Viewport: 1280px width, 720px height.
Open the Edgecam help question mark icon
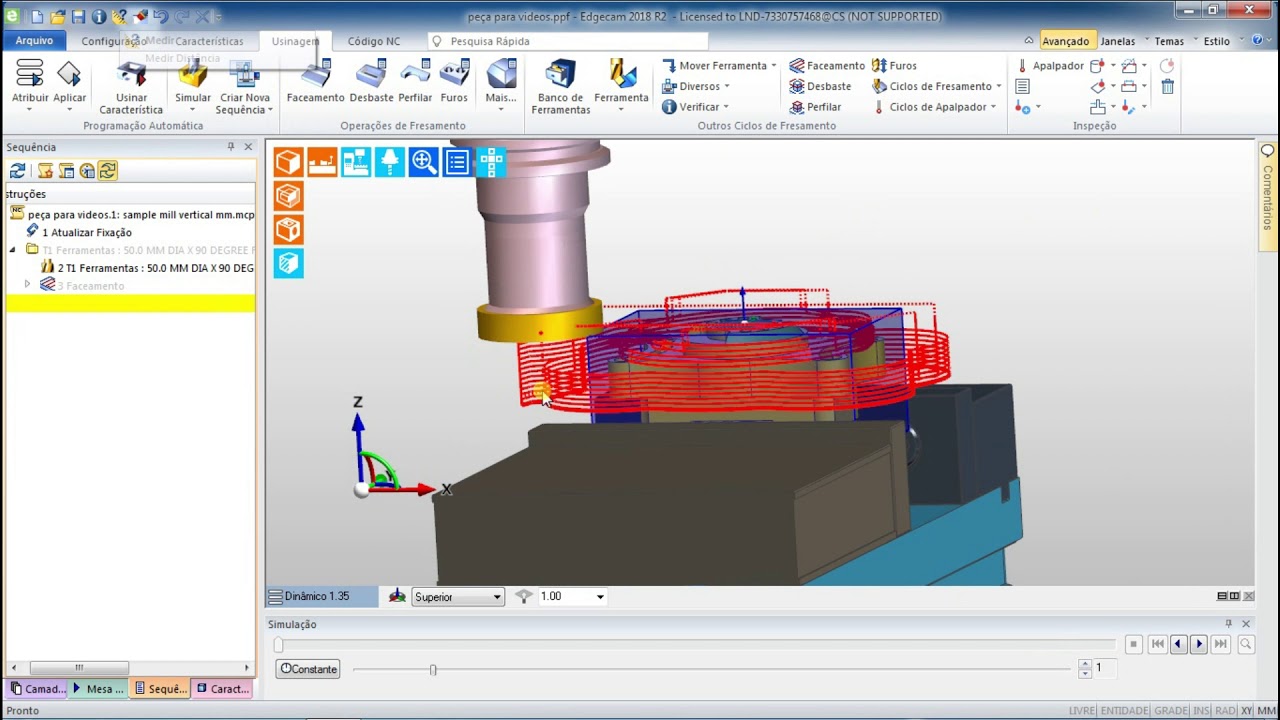(1258, 41)
